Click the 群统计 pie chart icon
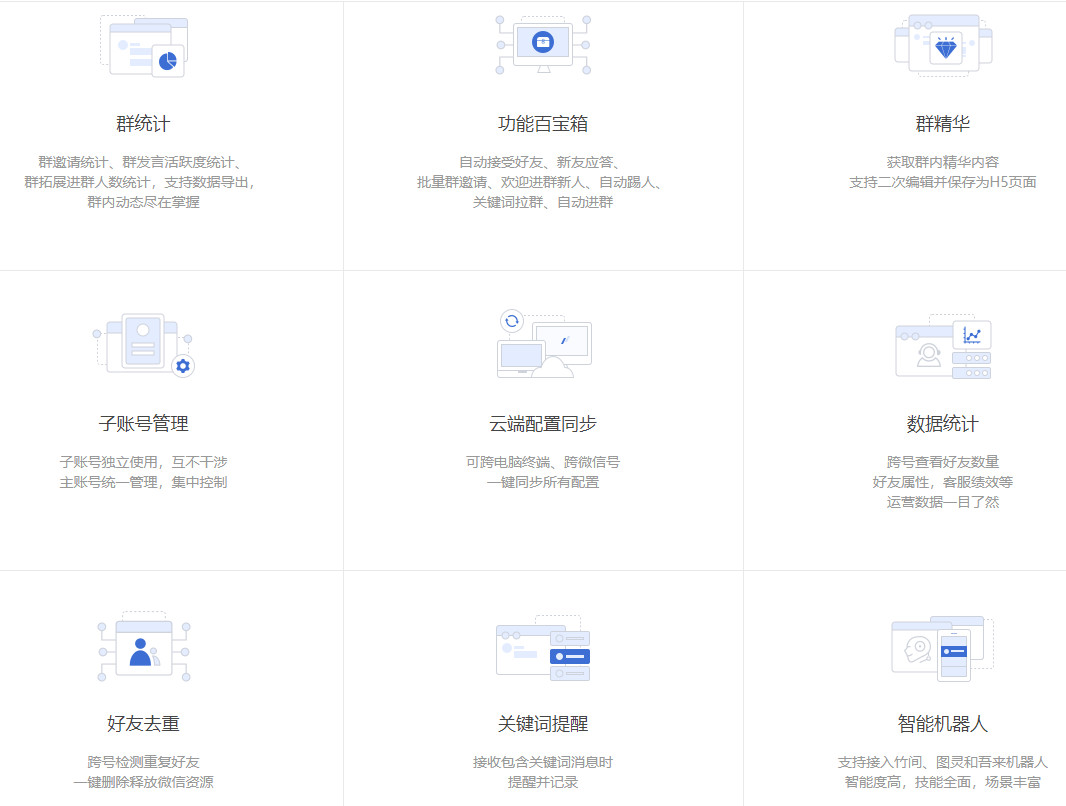Viewport: 1066px width, 806px height. pos(143,44)
